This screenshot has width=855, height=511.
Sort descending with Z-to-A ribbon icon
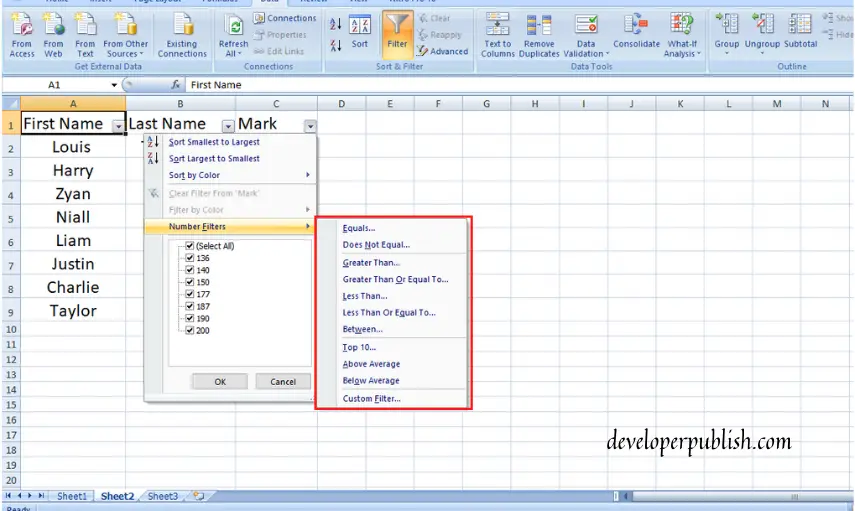coord(335,45)
